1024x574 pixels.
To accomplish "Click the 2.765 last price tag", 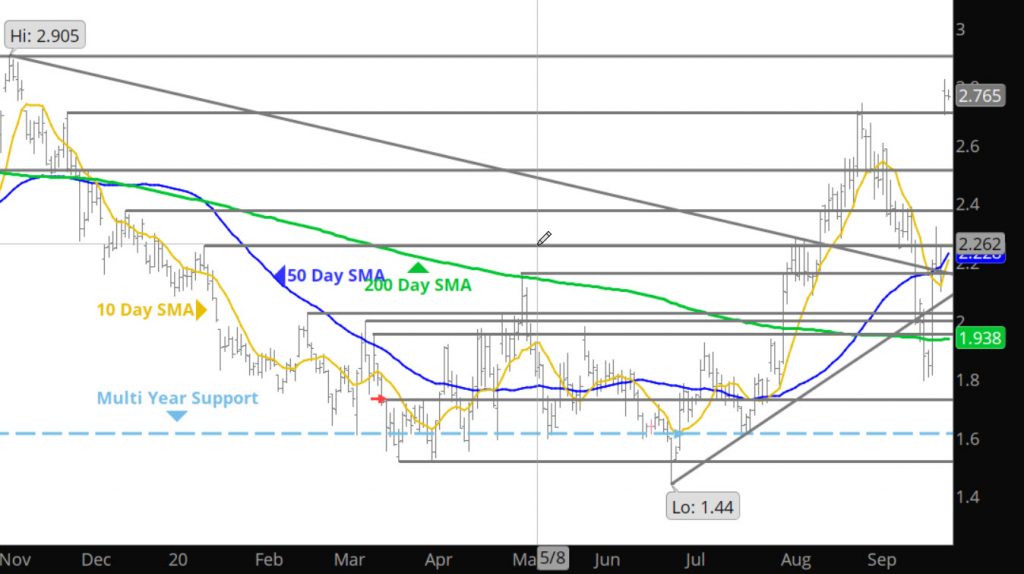I will coord(979,97).
